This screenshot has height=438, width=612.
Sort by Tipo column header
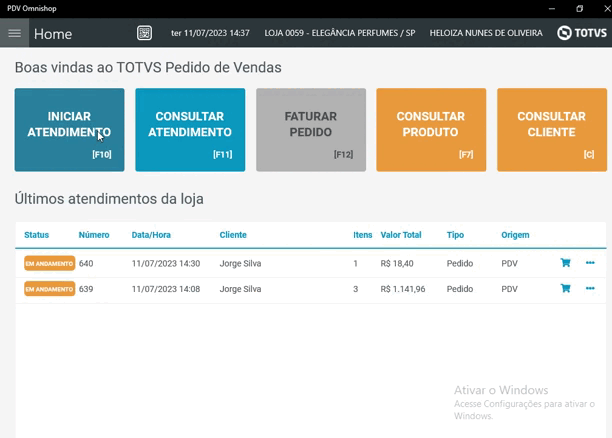coord(455,235)
